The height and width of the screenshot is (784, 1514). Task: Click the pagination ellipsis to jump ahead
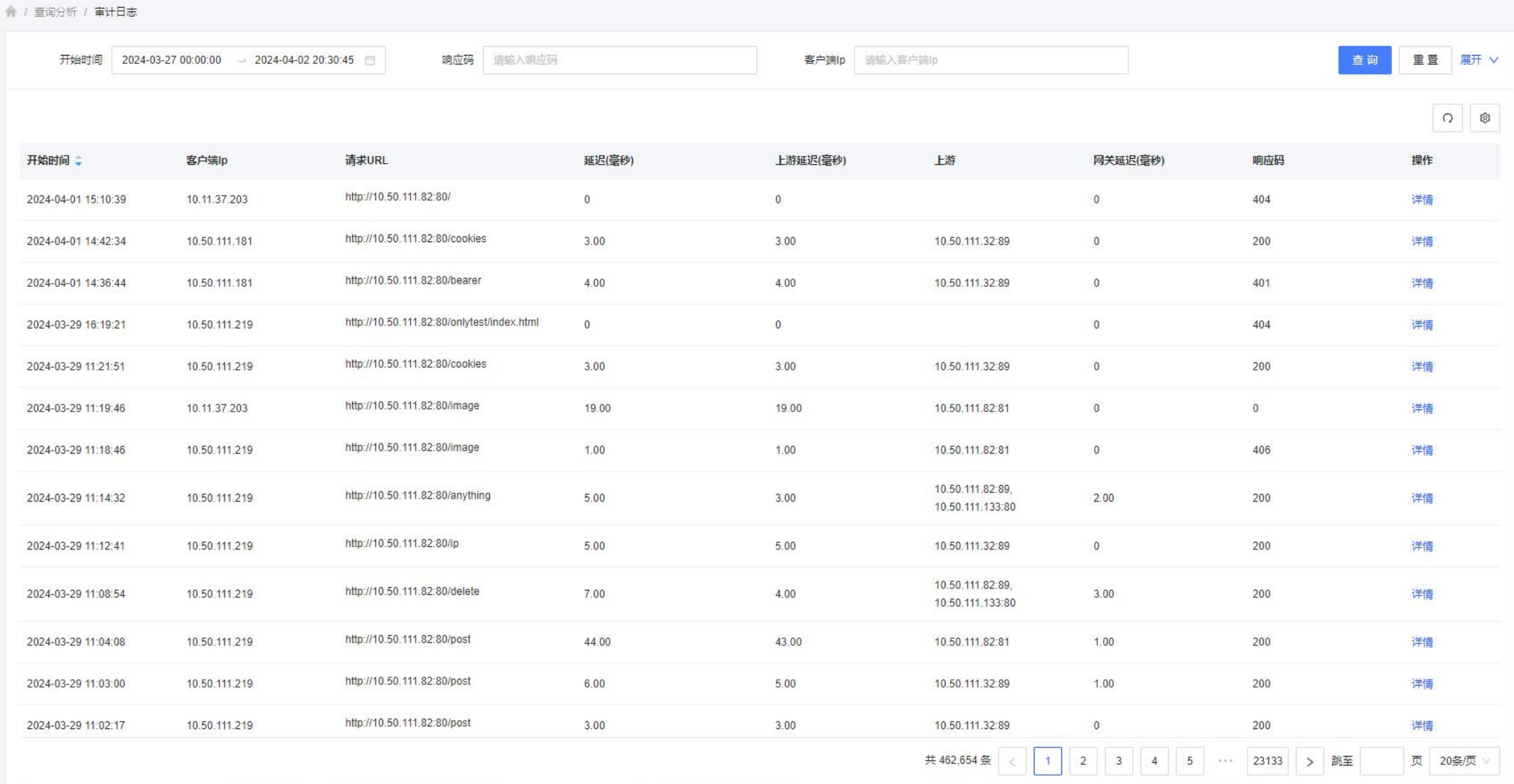point(1225,761)
